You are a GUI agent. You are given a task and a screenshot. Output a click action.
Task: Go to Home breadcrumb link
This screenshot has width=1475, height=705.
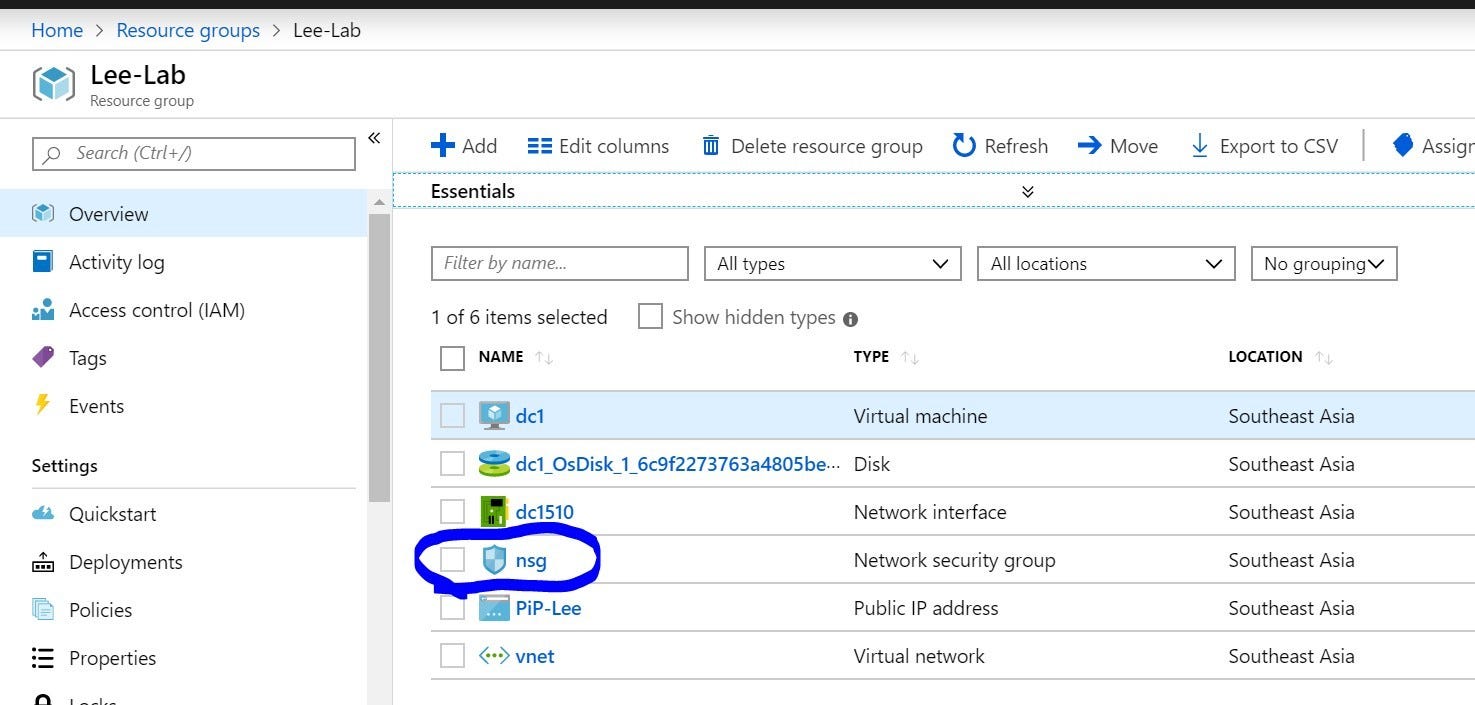point(57,30)
